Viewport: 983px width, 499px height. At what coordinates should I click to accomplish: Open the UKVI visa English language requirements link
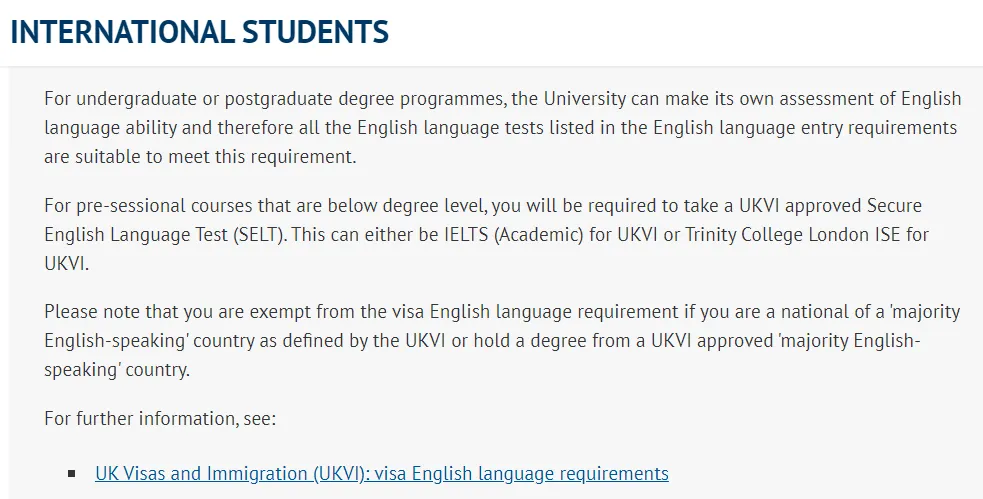(x=382, y=473)
